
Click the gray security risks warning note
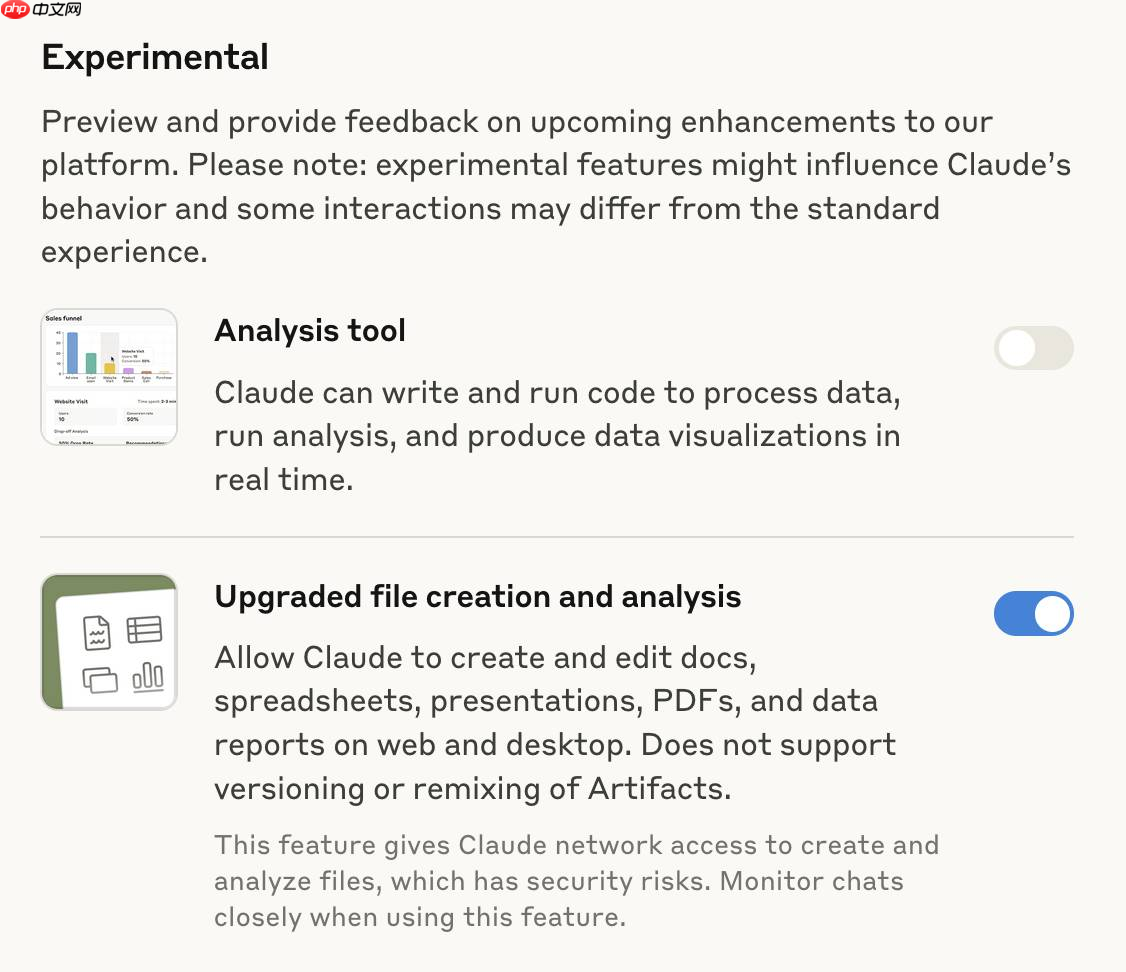coord(576,881)
